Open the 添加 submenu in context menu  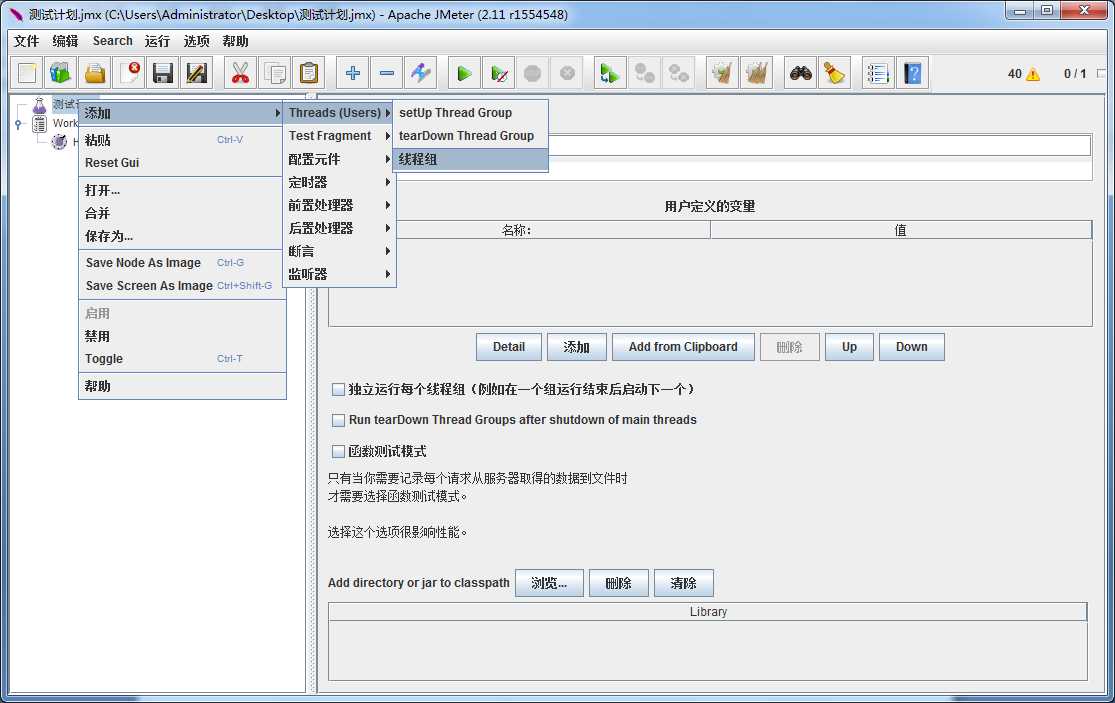[x=181, y=113]
